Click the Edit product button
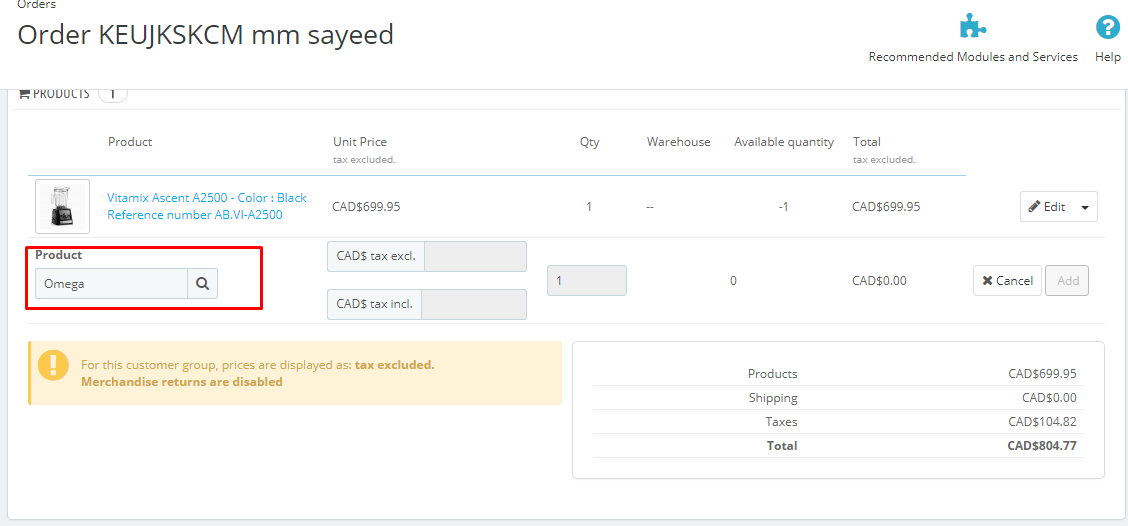 tap(1047, 207)
